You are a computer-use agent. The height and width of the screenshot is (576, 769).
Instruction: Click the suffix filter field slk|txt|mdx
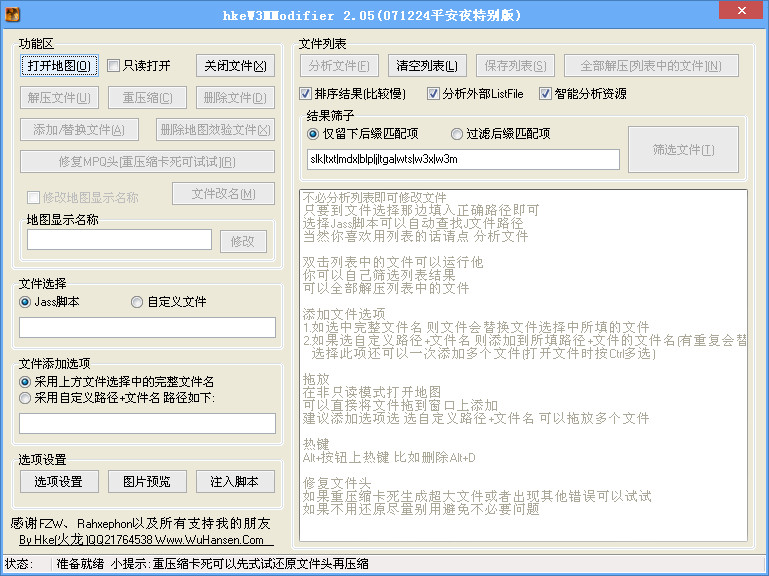pos(463,159)
